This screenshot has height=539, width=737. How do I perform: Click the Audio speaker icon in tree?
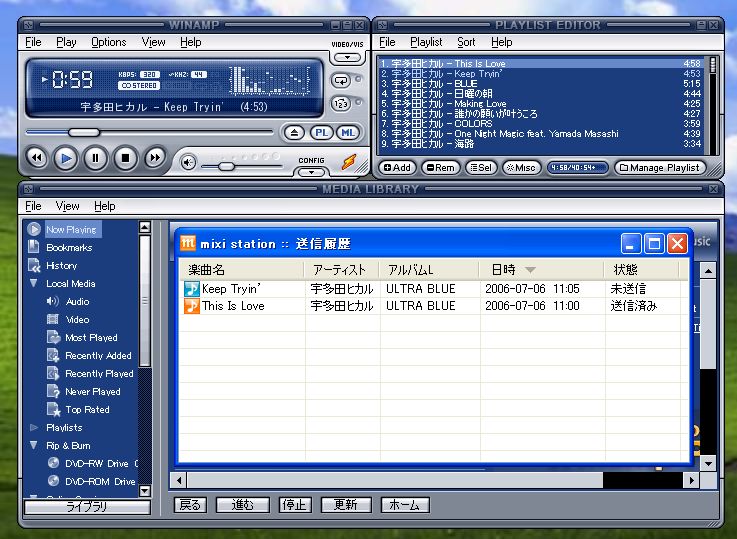pyautogui.click(x=53, y=301)
